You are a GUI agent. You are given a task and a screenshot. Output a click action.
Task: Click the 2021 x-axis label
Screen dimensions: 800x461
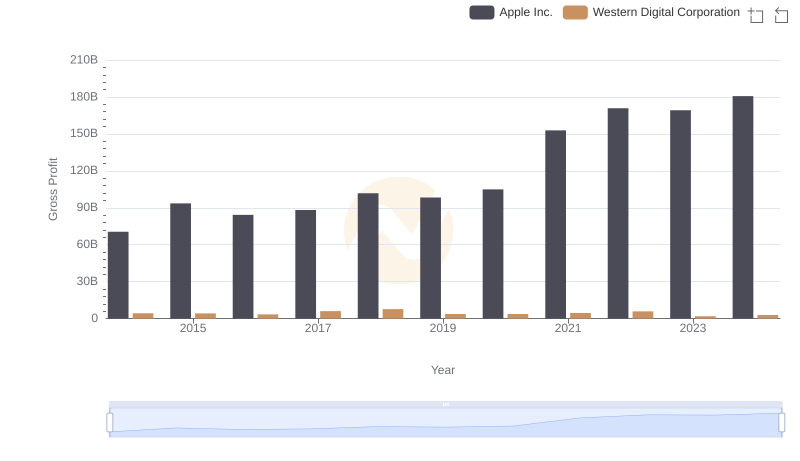[568, 328]
